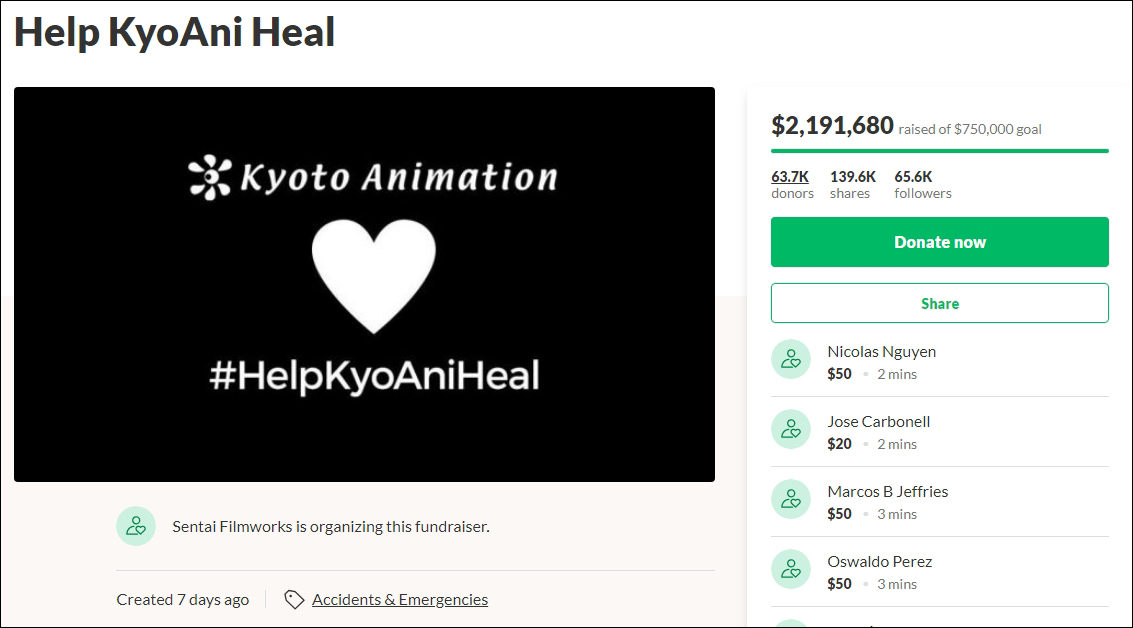
Task: Click the Created 7 days ago text
Action: pyautogui.click(x=183, y=600)
